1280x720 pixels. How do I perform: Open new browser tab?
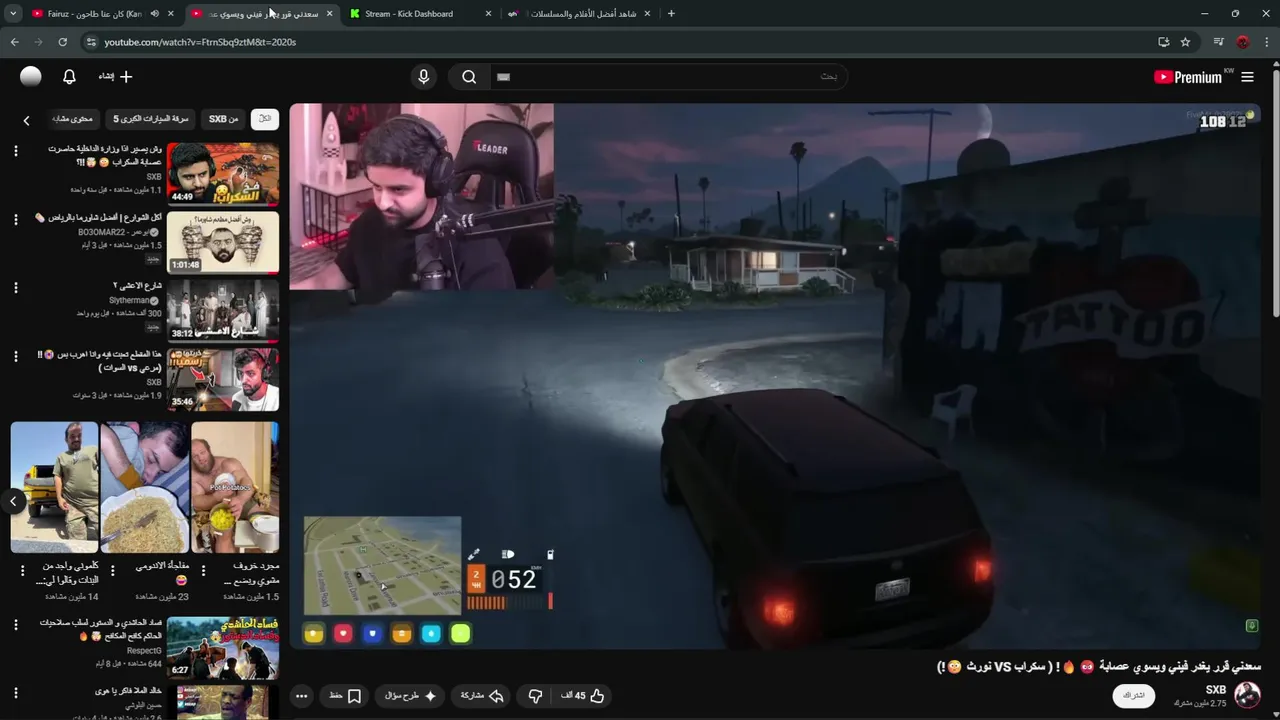(x=671, y=14)
